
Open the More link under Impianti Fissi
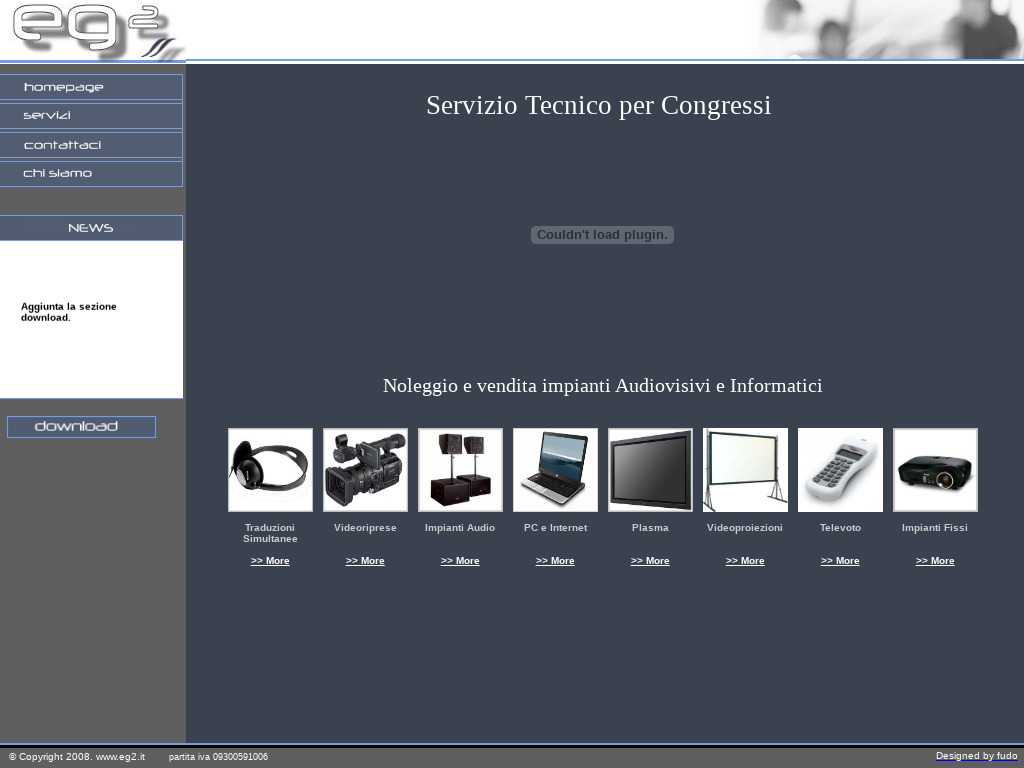click(935, 561)
